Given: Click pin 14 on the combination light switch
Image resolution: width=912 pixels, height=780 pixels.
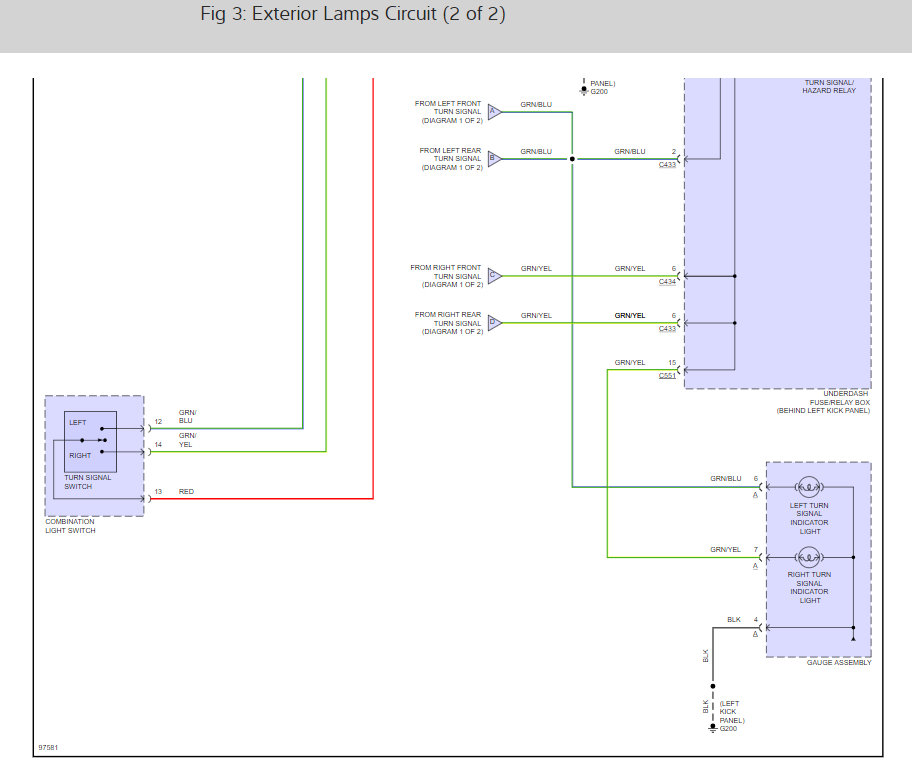Looking at the screenshot, I should coord(158,444).
